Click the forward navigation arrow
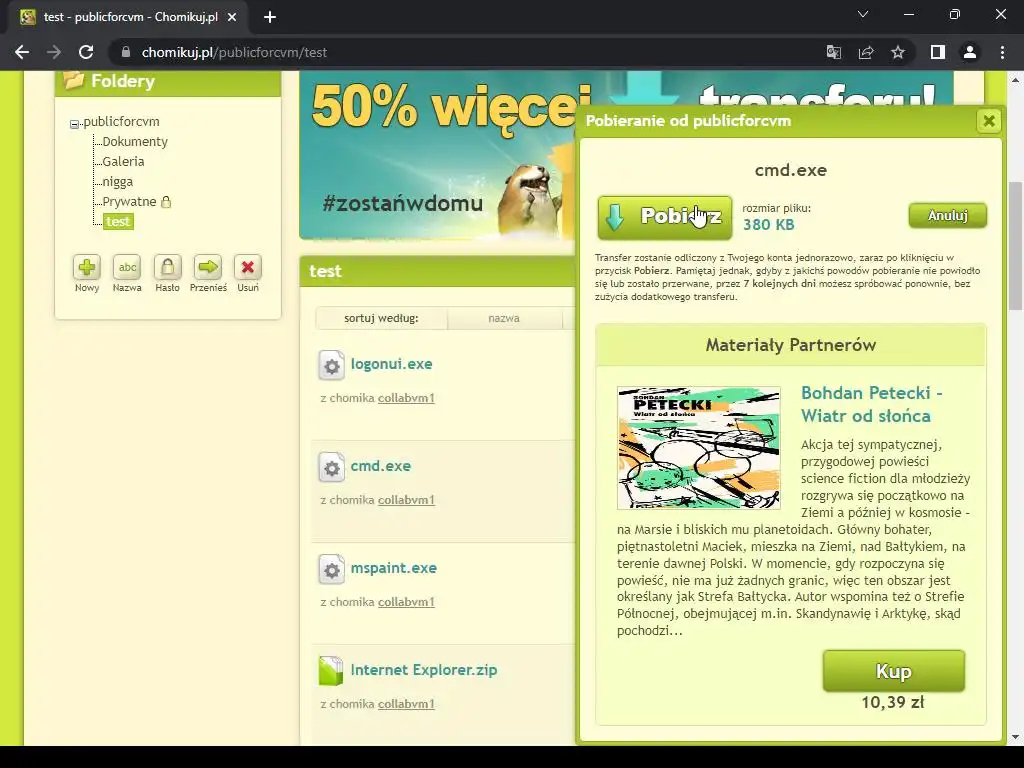 tap(54, 52)
